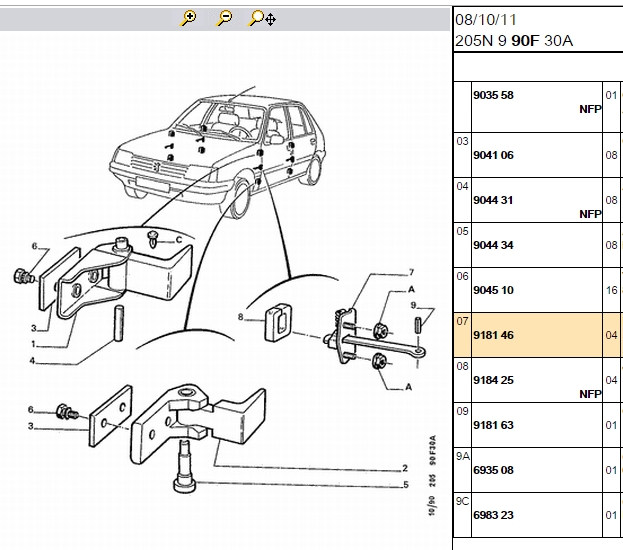Select part number 9035 58

493,95
